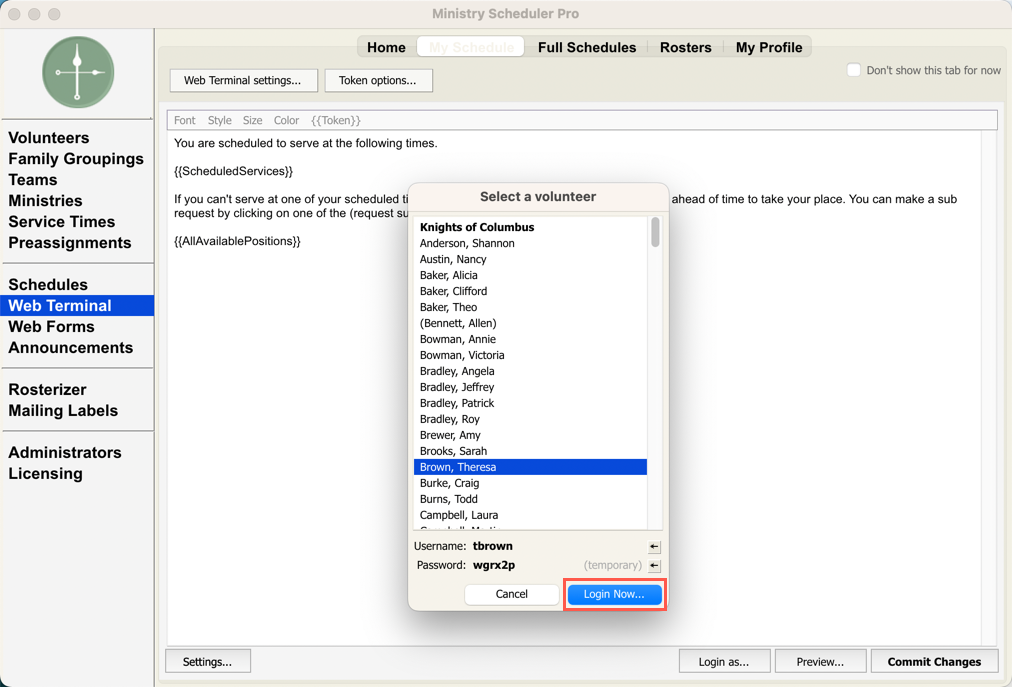1012x687 pixels.
Task: Select volunteer Burke, Craig
Action: (x=531, y=484)
